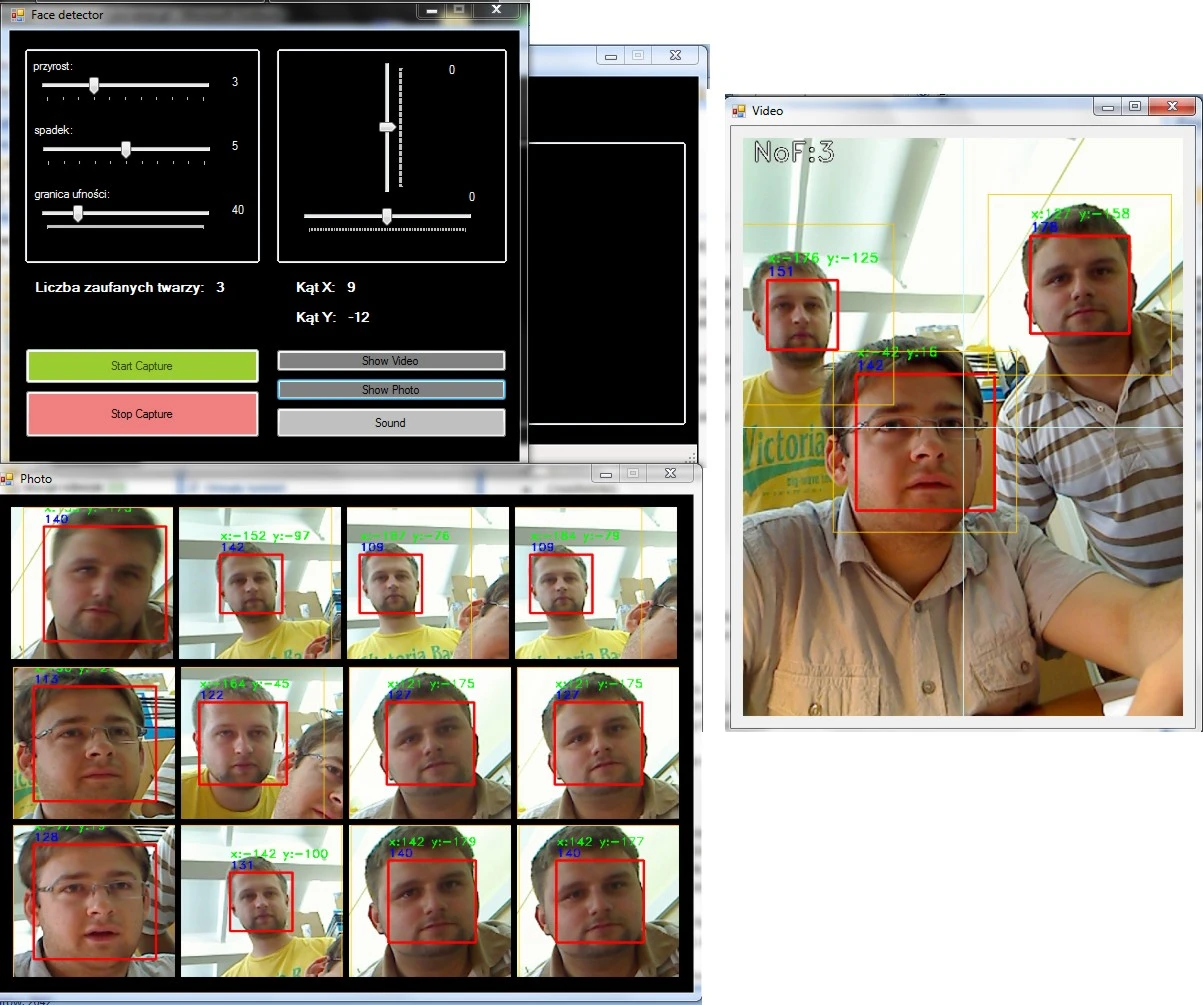Select photo thumbnail labeled 113 with glasses

click(94, 743)
